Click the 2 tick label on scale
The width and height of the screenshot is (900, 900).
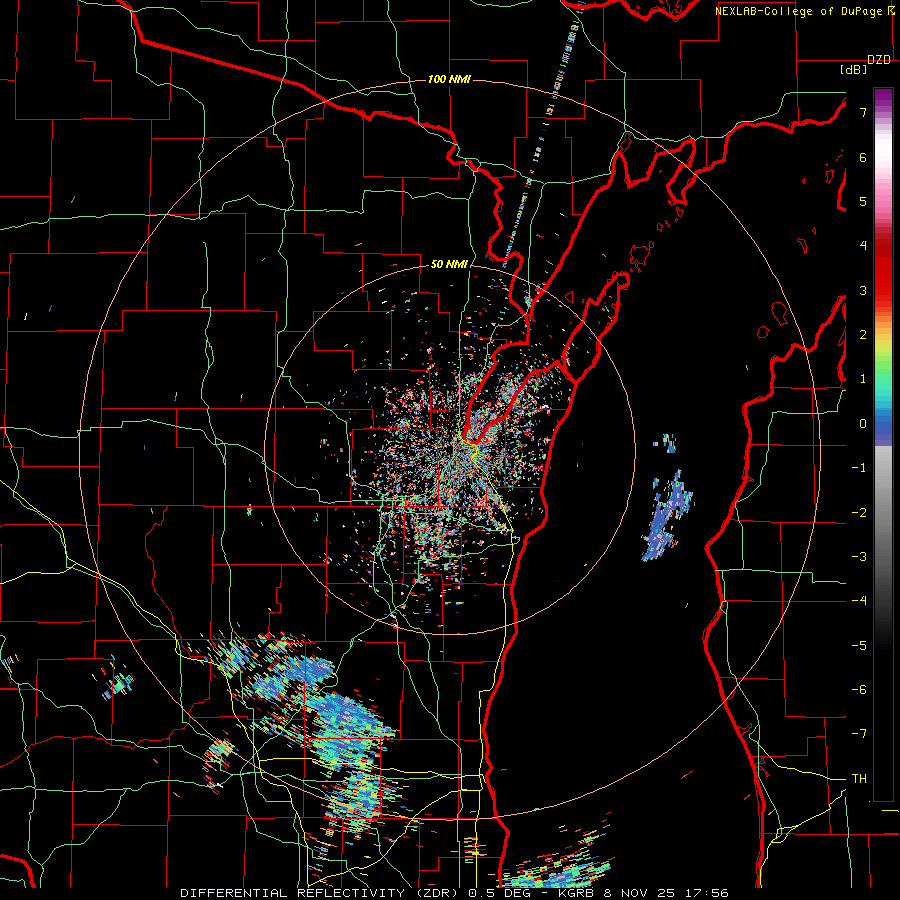pyautogui.click(x=863, y=335)
